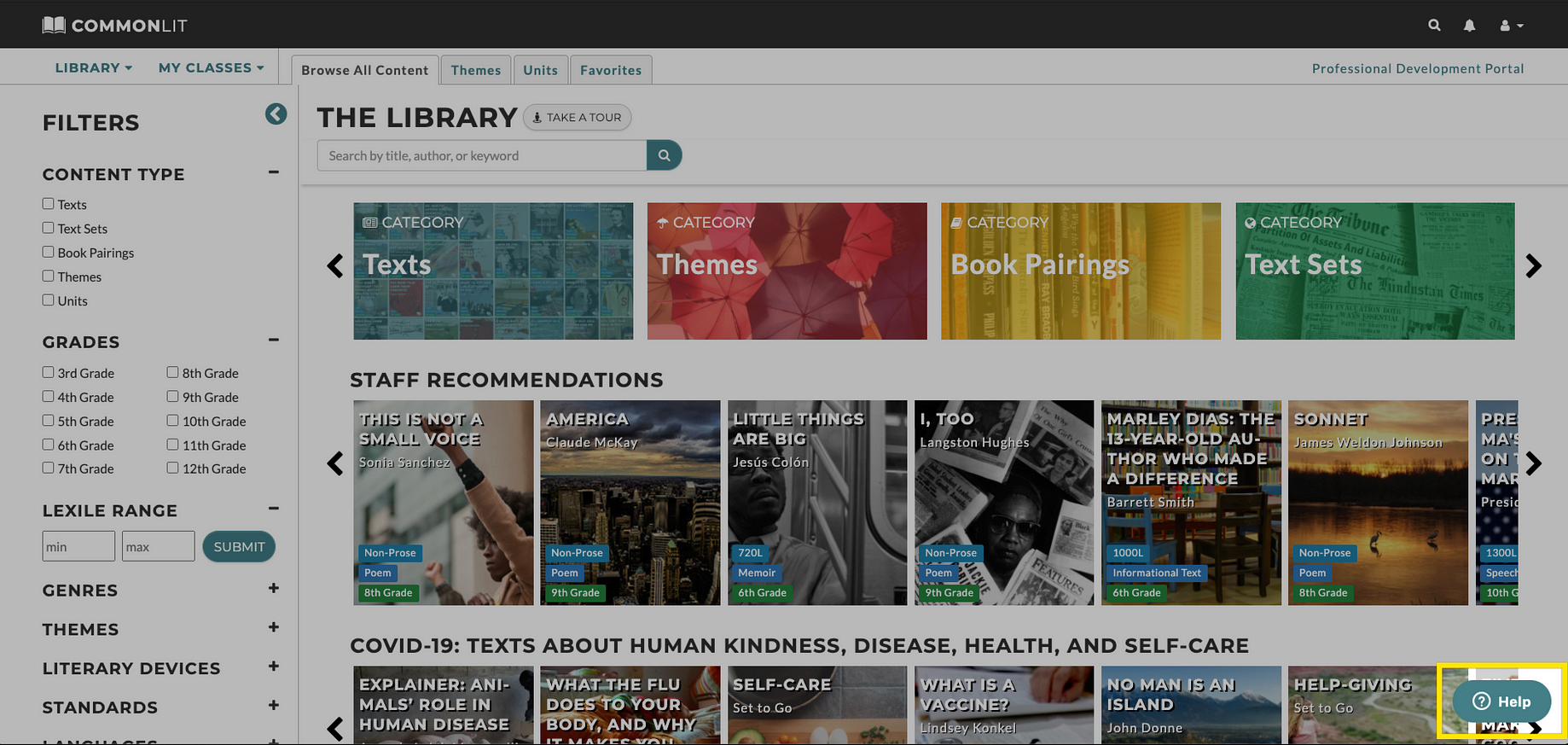Check the 10th Grade filter
The image size is (1568, 745).
(173, 420)
